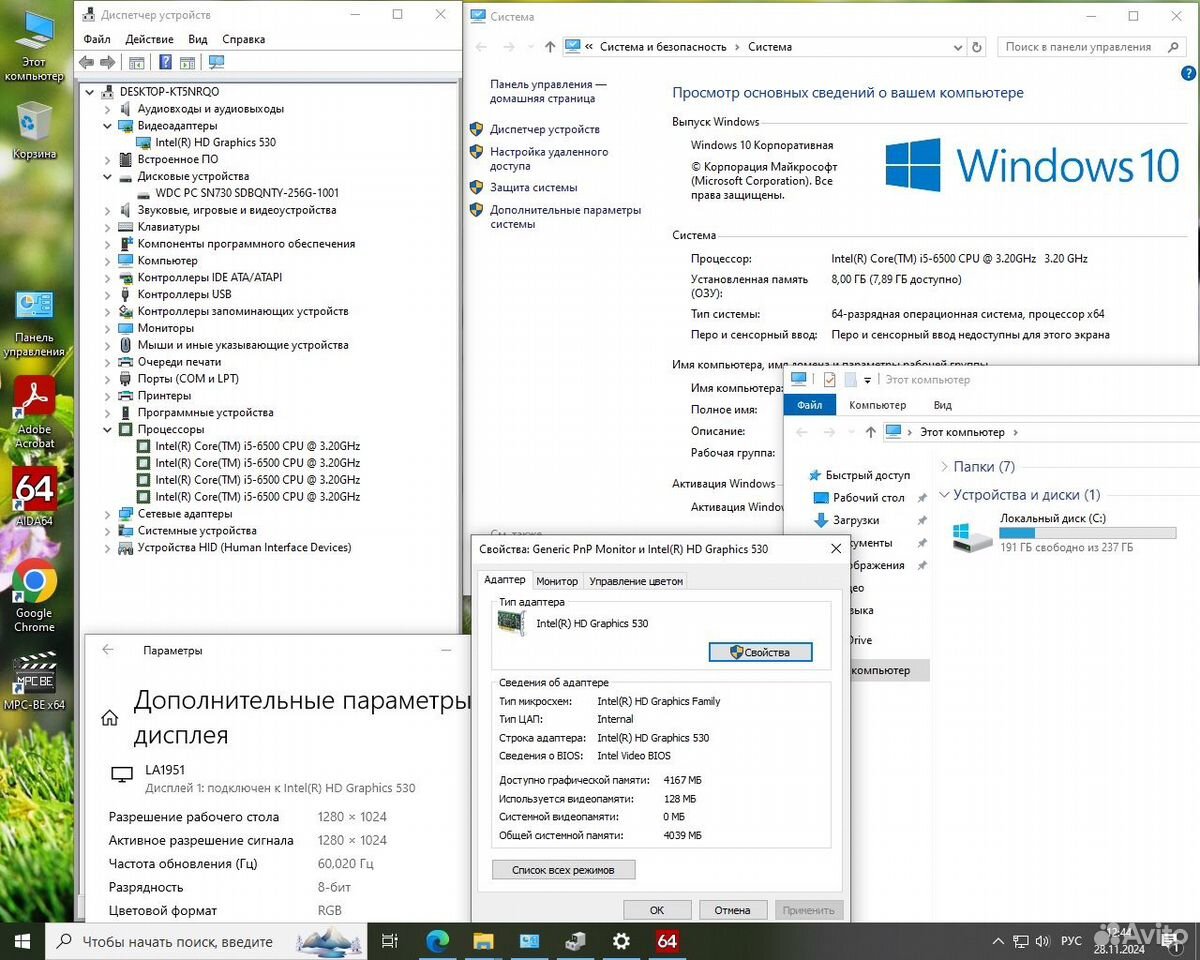Open the blue Файл tab in Explorer
Screen dimensions: 1200x960
point(810,405)
